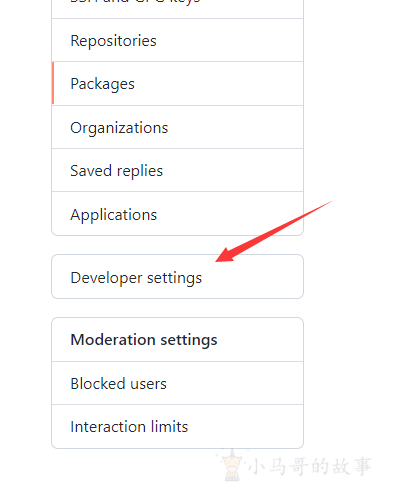Click the red arrow annotation head
Screen dimensions: 414x494
click(226, 256)
